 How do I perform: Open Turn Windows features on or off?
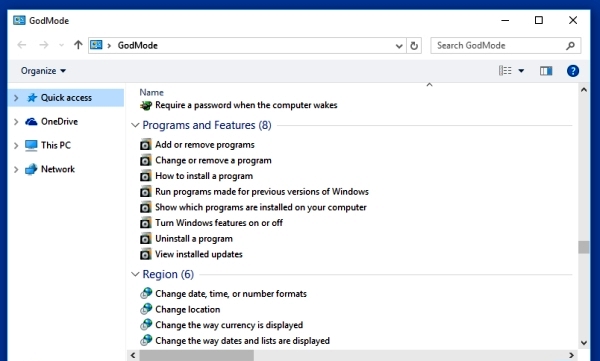[219, 223]
